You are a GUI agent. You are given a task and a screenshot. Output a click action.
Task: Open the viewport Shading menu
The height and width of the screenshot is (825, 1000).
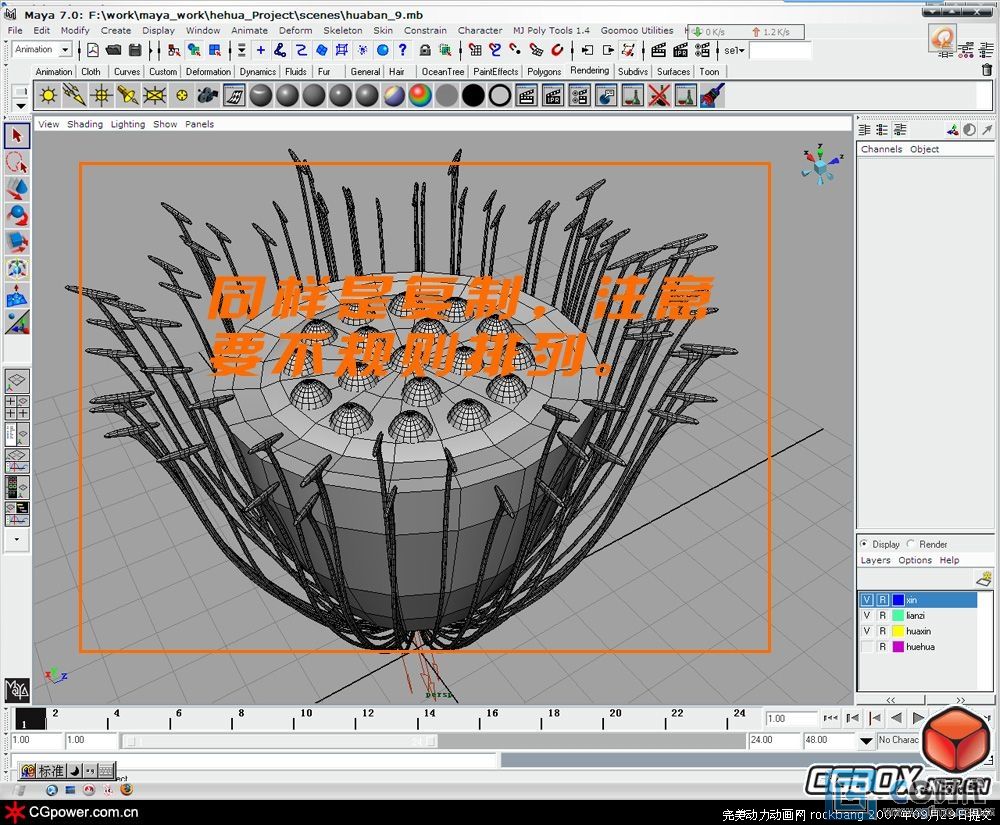(x=85, y=124)
